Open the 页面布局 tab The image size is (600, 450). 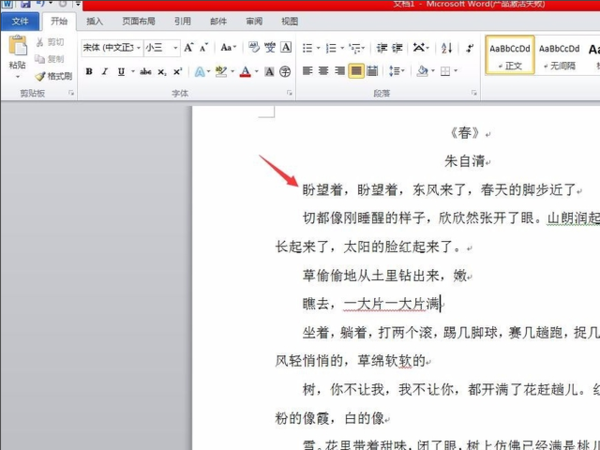(x=139, y=21)
